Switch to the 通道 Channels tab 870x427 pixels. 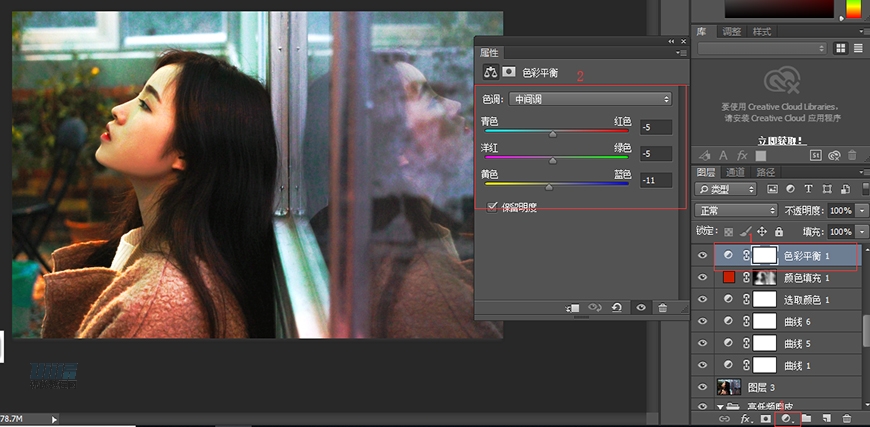point(735,172)
